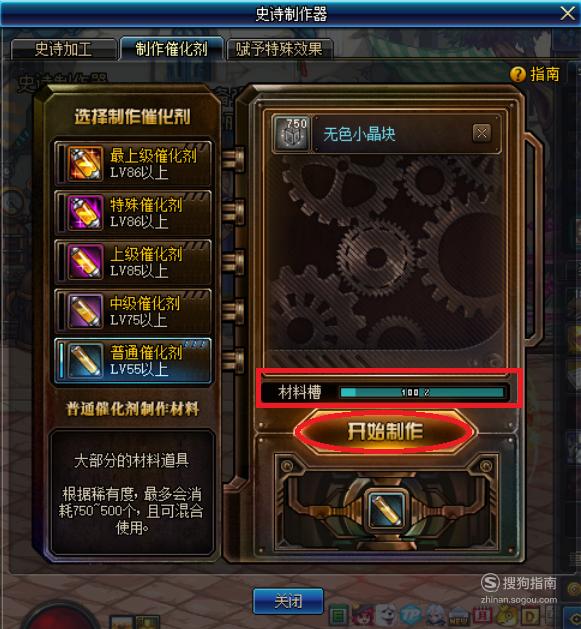Select the 中级催化剂 catalyst icon
This screenshot has height=629, width=581.
pos(84,311)
